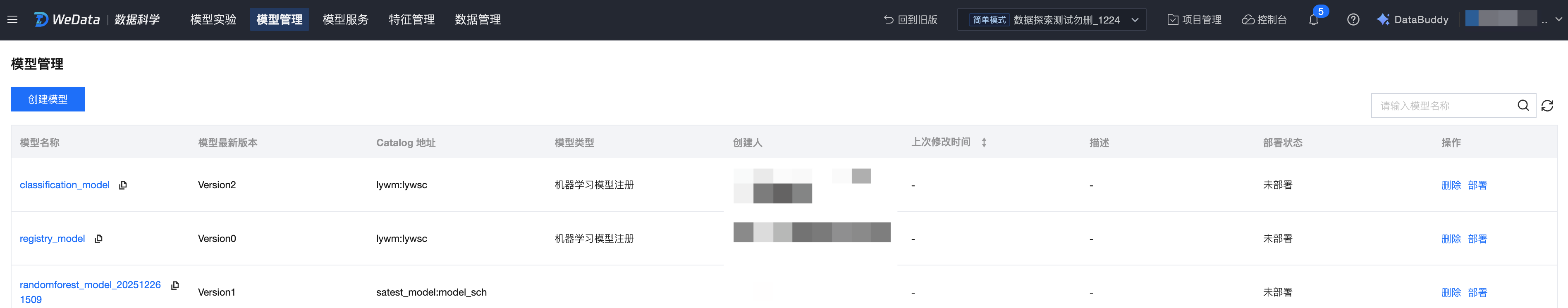Switch to the 特征管理 tab
Image resolution: width=1568 pixels, height=308 pixels.
411,19
